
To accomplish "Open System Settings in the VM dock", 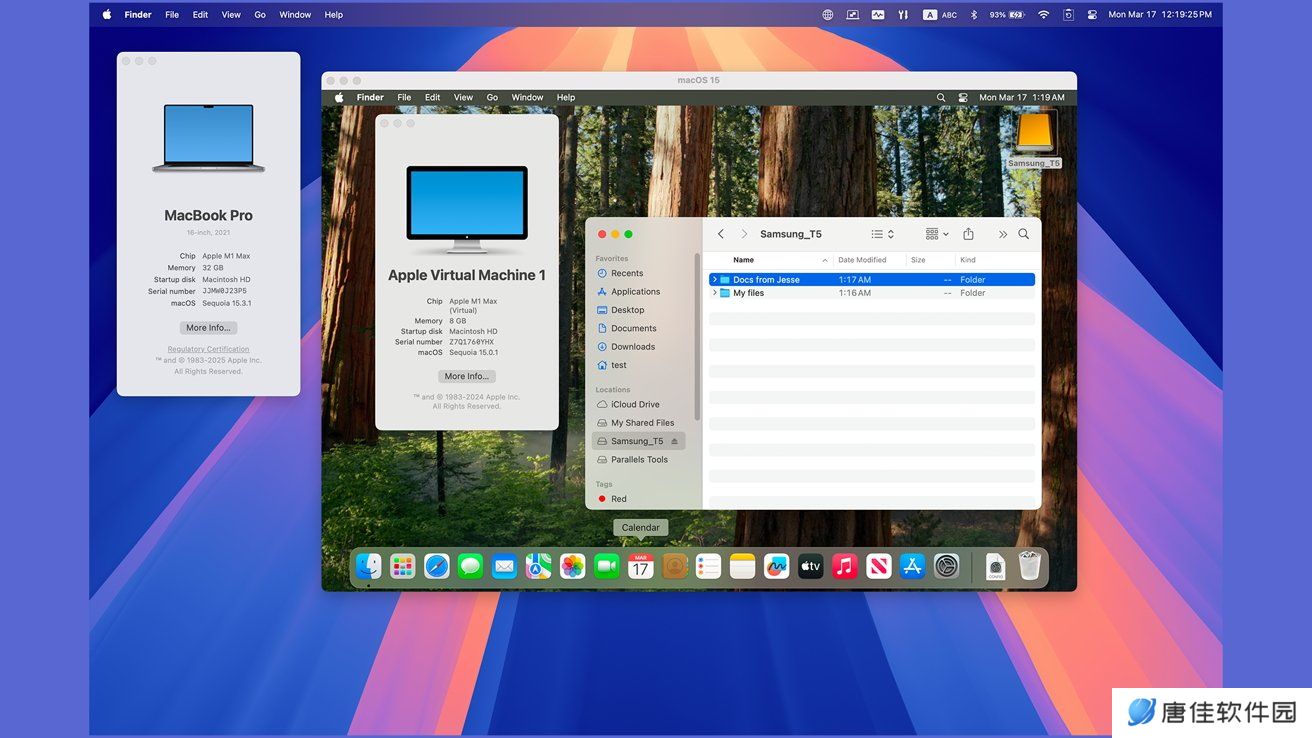I will pyautogui.click(x=947, y=567).
